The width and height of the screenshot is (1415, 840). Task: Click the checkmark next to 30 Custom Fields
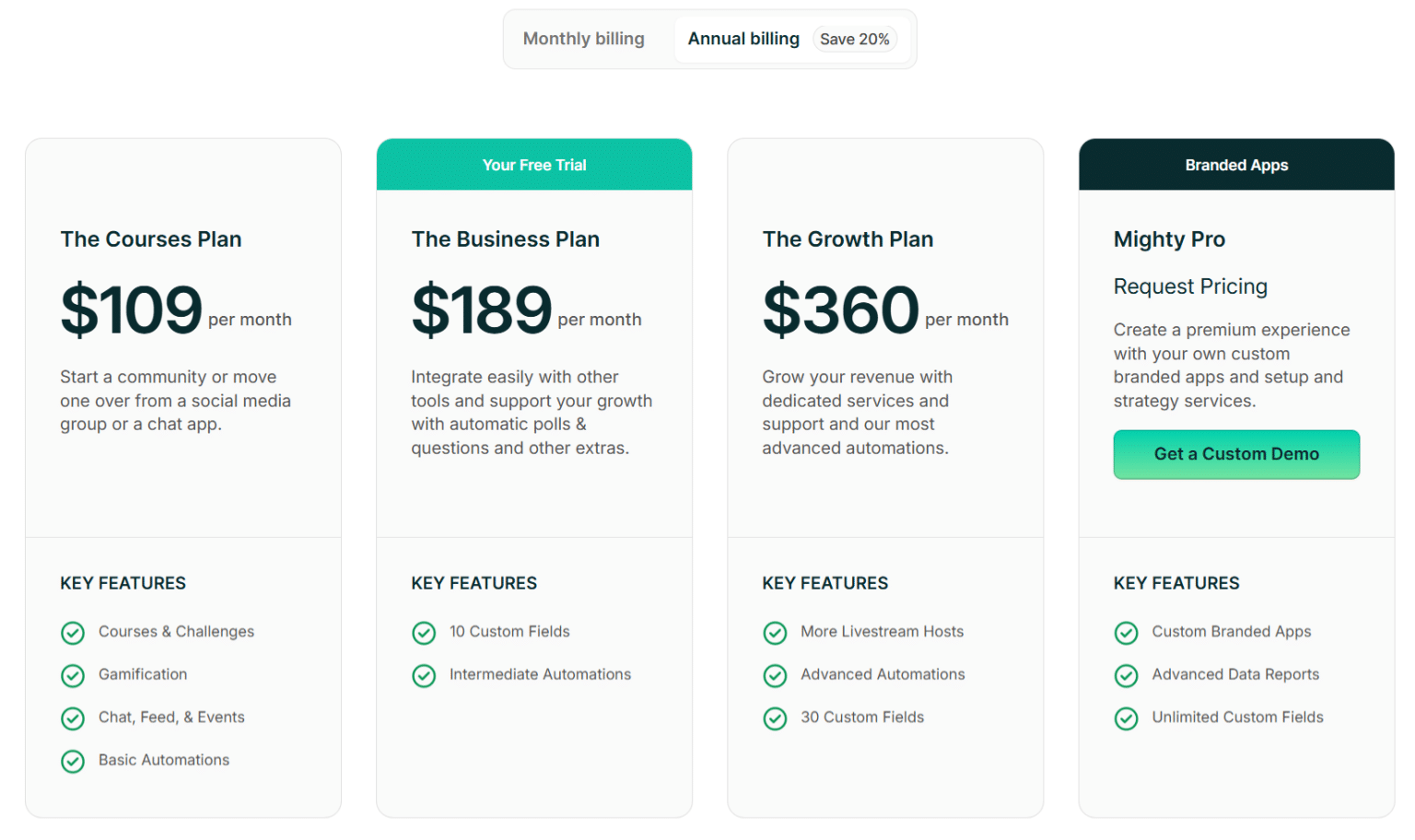pos(776,718)
